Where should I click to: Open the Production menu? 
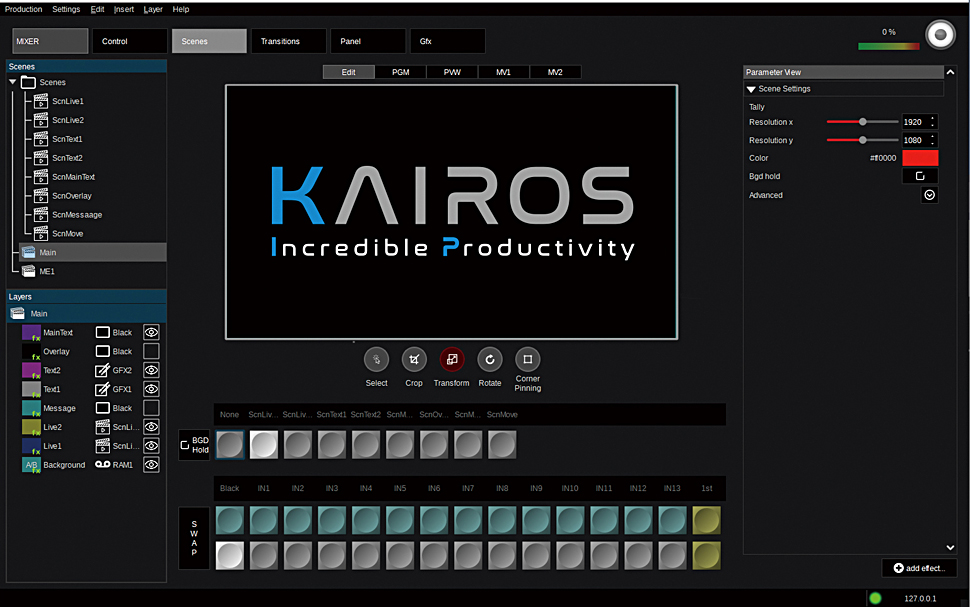tap(24, 9)
